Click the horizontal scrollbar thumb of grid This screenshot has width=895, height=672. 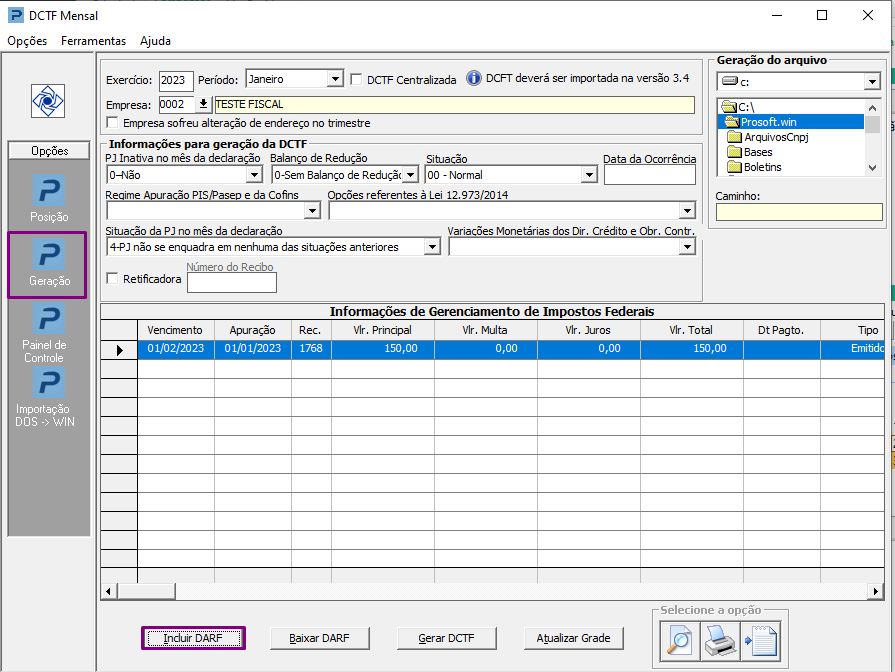coord(146,591)
